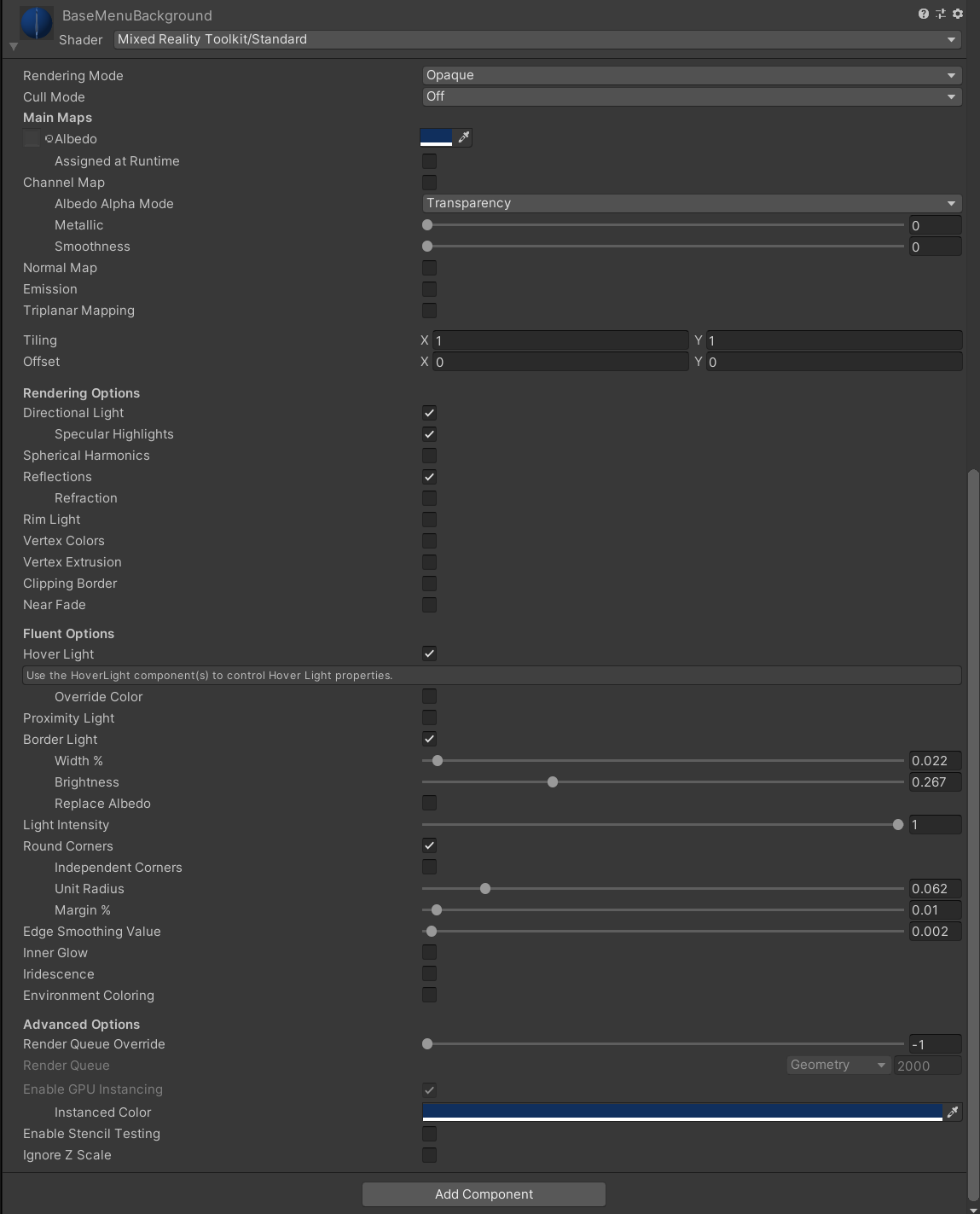Enable the Vertex Extrusion checkbox

429,561
